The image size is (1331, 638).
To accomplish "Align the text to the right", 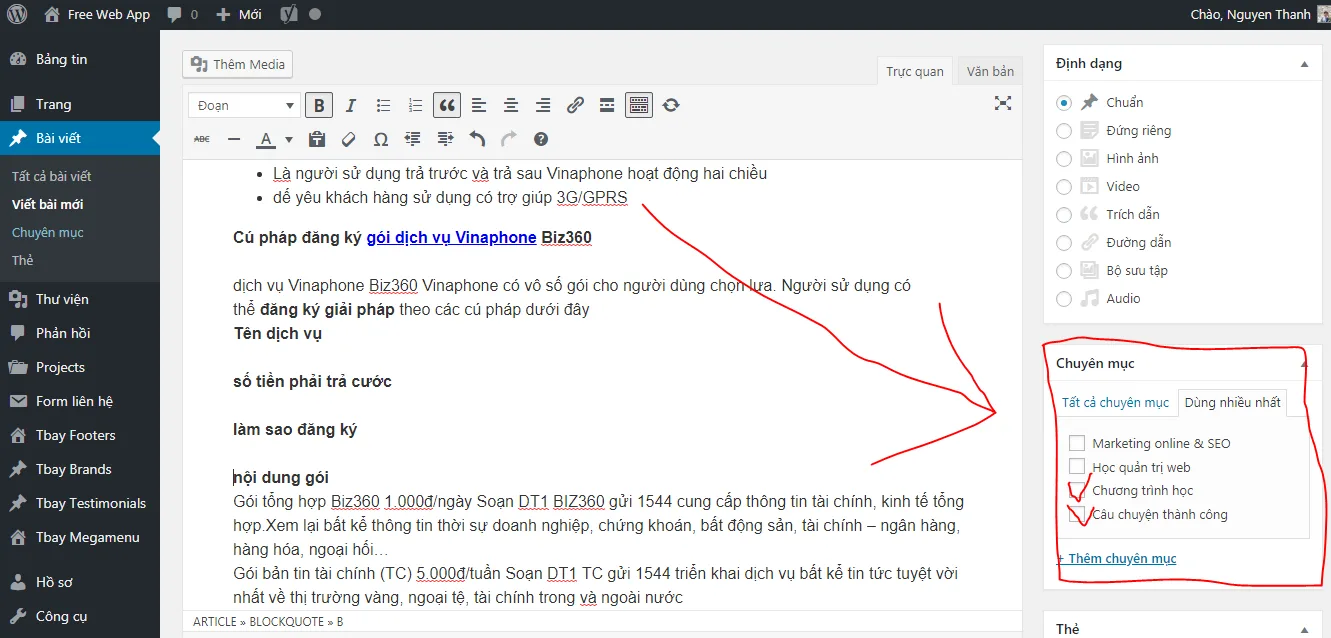I will (x=543, y=105).
